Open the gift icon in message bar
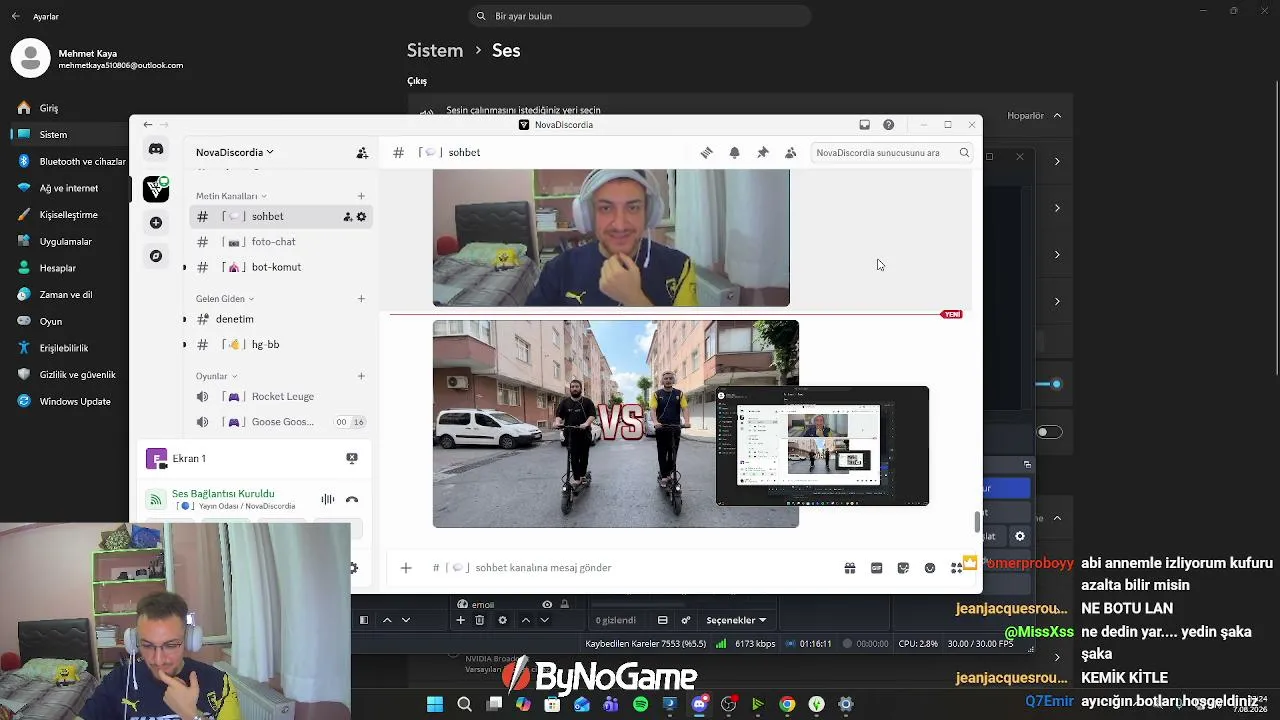The image size is (1280, 720). coord(850,568)
